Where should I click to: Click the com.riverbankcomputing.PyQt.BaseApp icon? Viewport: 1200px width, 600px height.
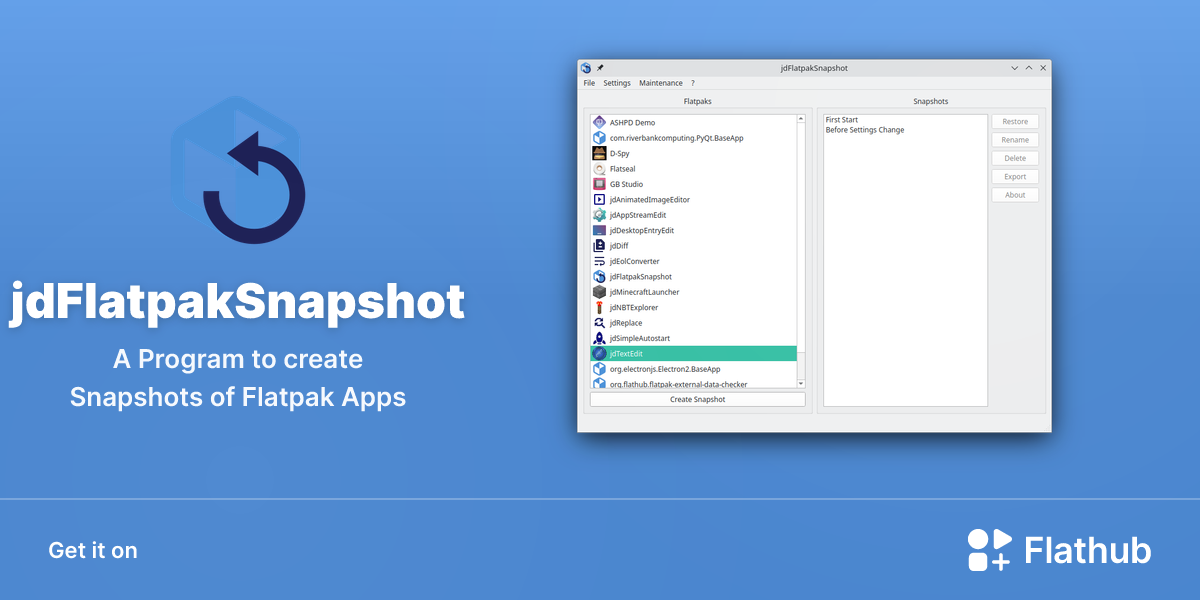(x=599, y=138)
